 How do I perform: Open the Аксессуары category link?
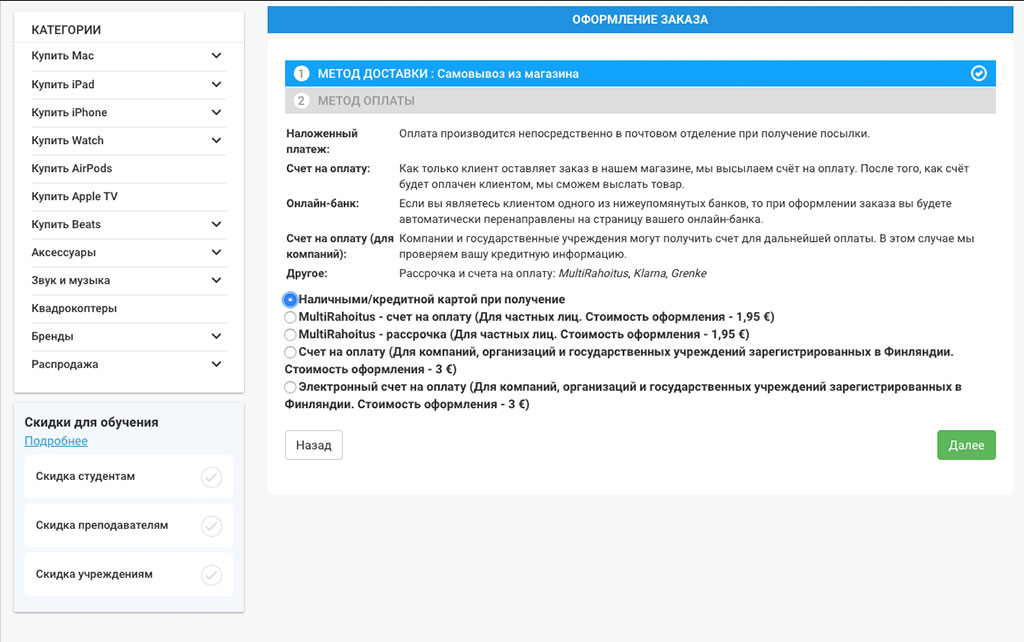[63, 252]
